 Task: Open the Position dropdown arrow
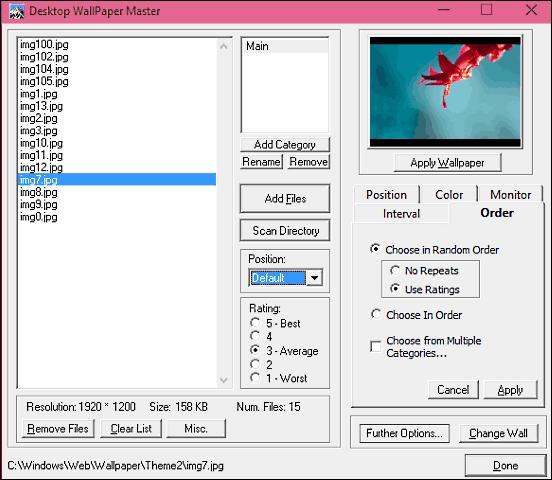click(x=314, y=278)
